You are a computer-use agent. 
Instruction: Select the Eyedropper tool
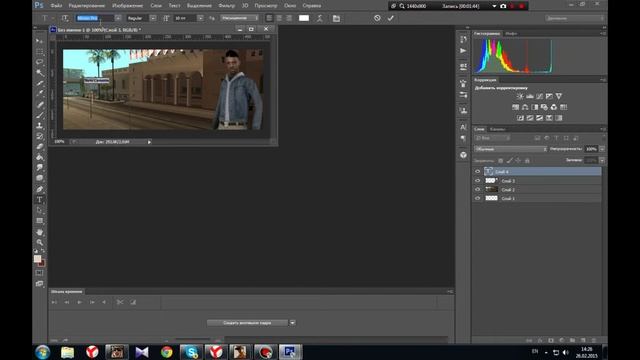tap(40, 93)
